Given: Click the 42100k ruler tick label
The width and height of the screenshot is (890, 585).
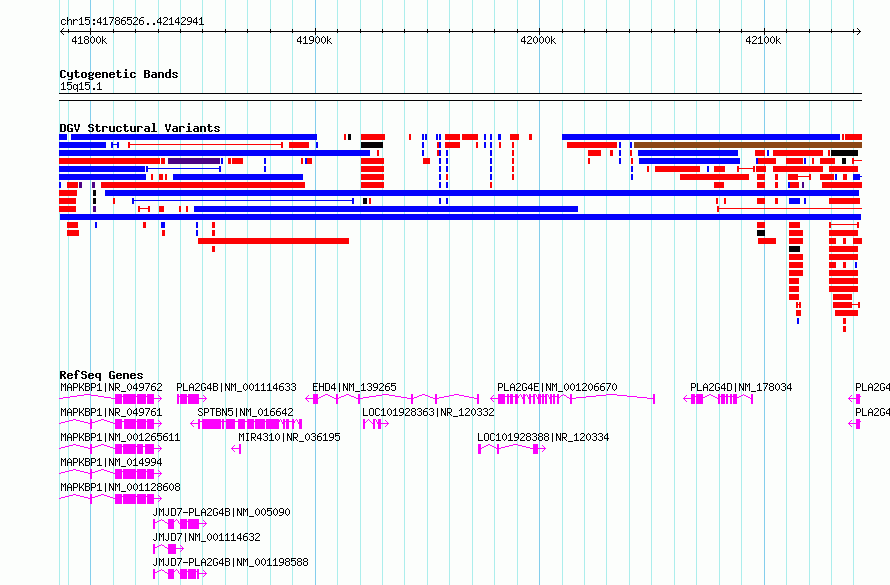Looking at the screenshot, I should point(763,40).
